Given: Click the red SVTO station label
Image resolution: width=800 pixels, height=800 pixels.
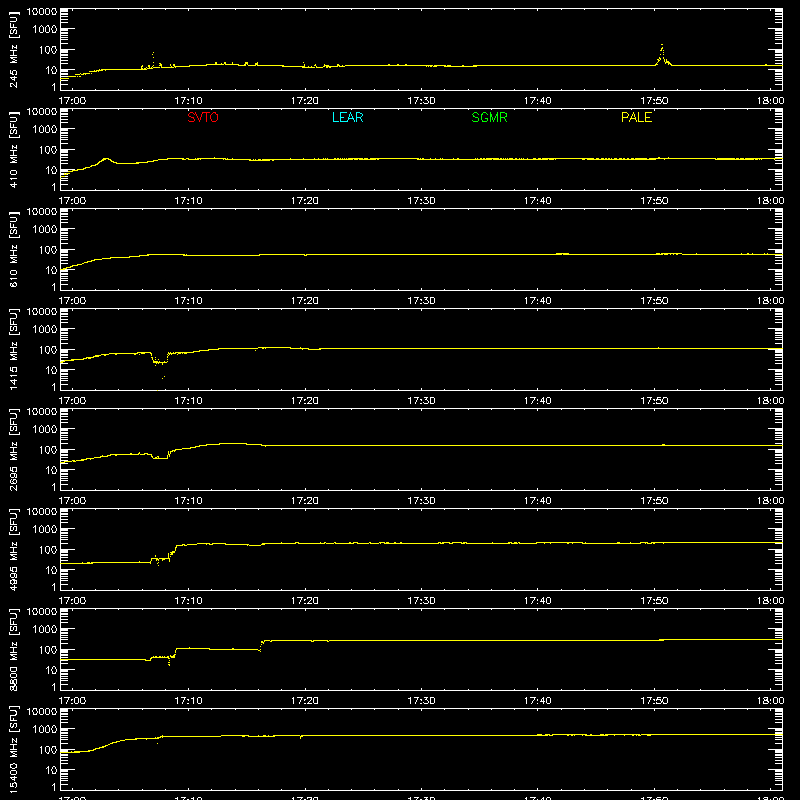Looking at the screenshot, I should (203, 117).
